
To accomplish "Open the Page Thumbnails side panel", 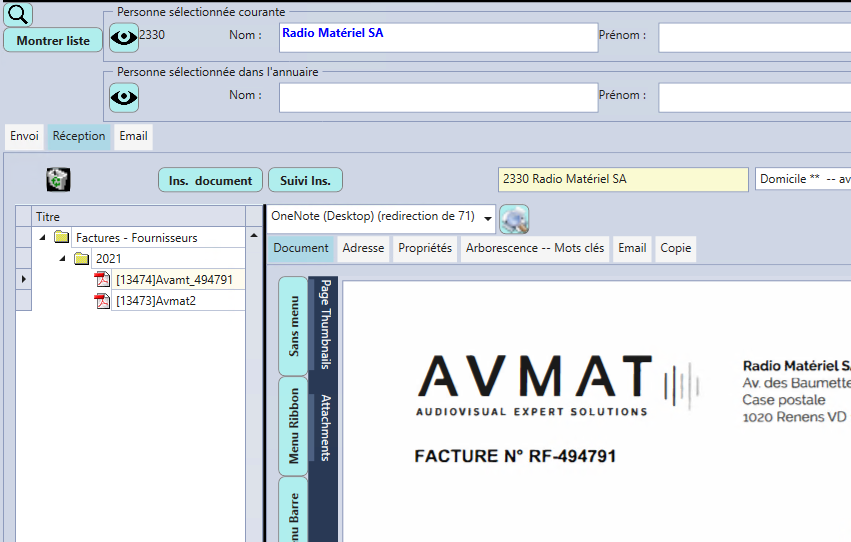I will (325, 324).
